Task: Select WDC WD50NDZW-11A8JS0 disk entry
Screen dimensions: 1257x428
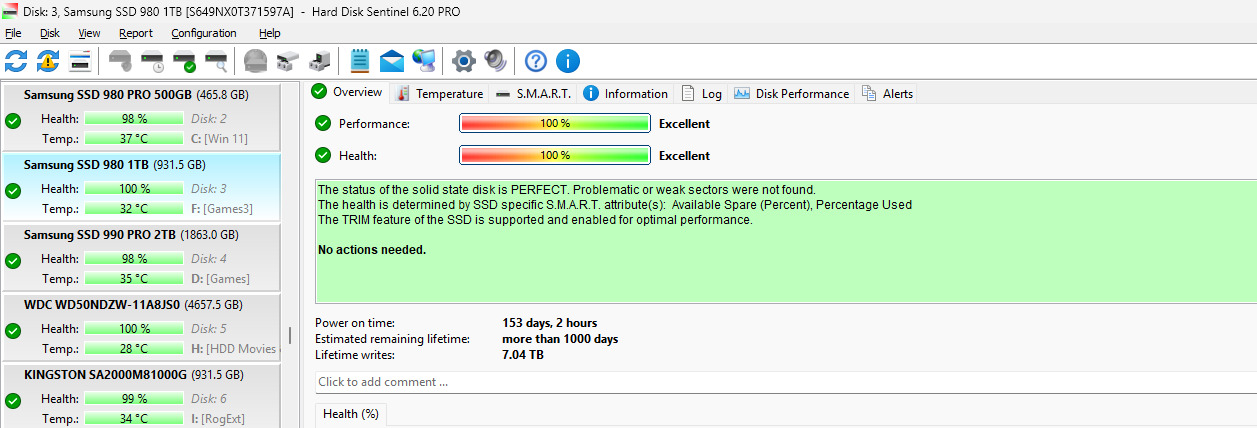Action: 140,328
